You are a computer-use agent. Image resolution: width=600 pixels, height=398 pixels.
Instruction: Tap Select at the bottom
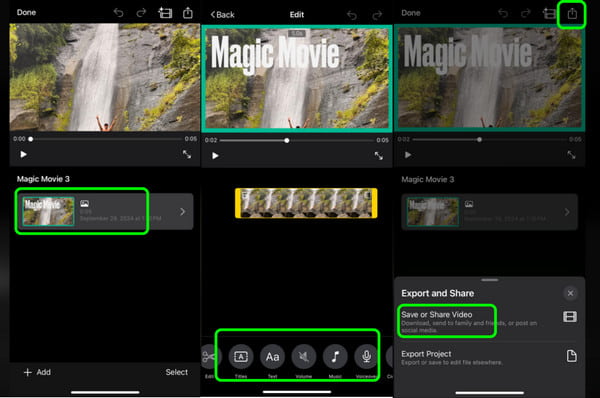(x=176, y=372)
